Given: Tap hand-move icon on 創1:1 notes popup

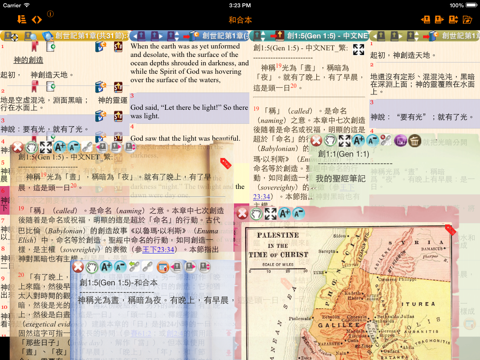Looking at the screenshot, I should (x=330, y=141).
